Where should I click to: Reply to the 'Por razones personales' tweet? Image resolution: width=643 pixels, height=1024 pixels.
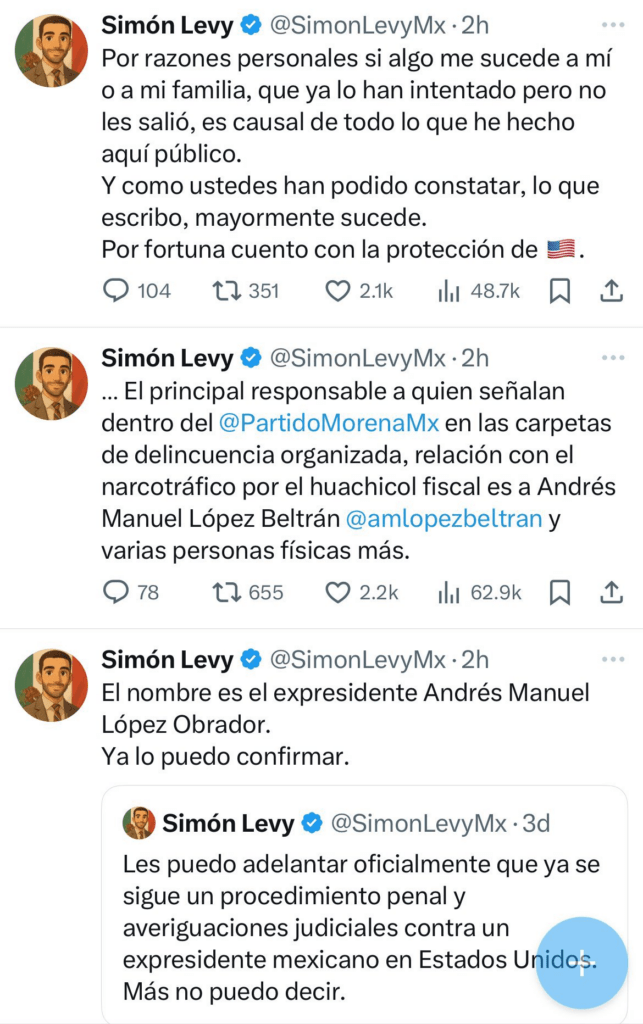coord(118,291)
